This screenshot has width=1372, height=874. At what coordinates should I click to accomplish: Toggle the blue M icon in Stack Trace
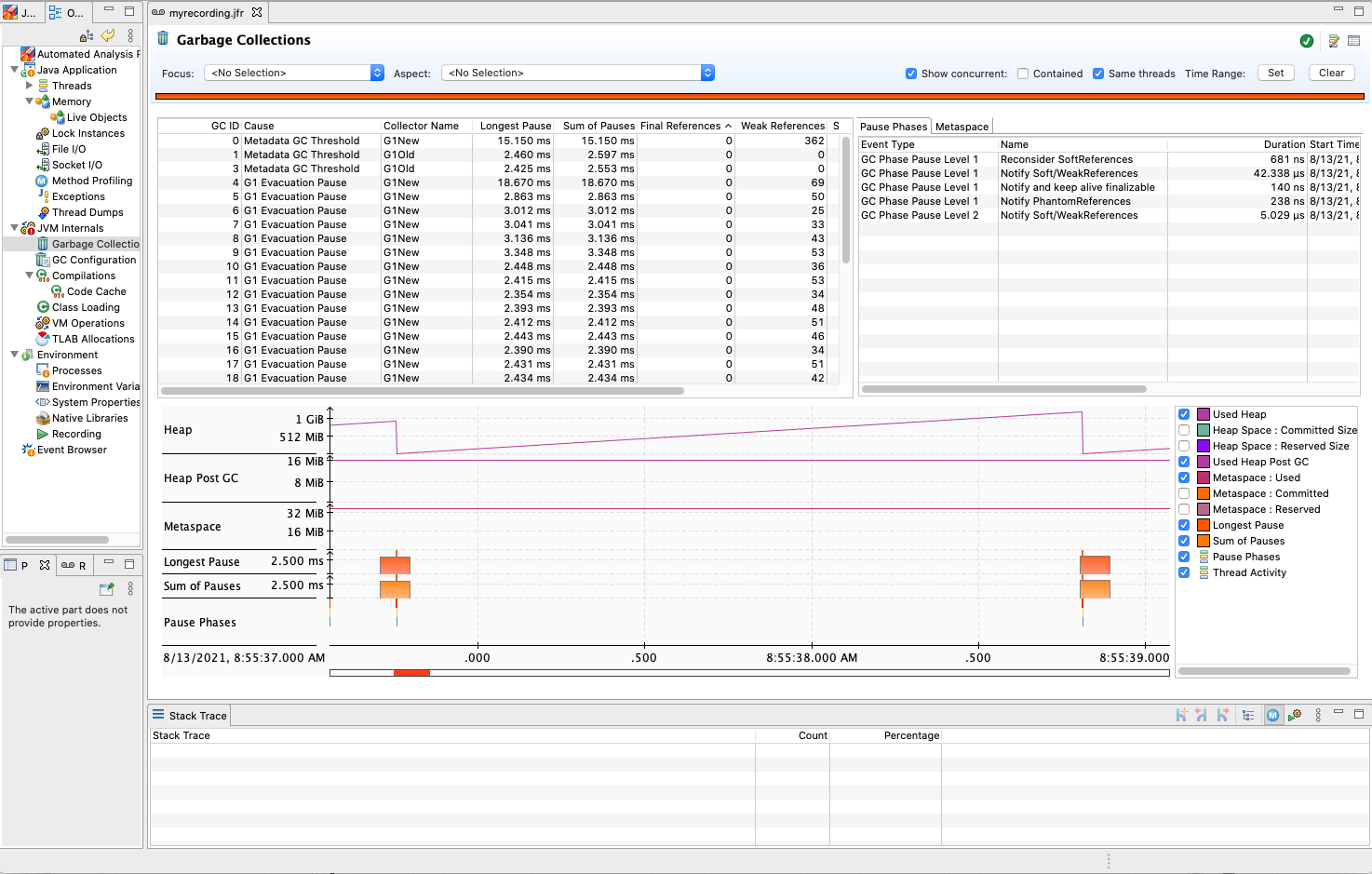[1272, 715]
